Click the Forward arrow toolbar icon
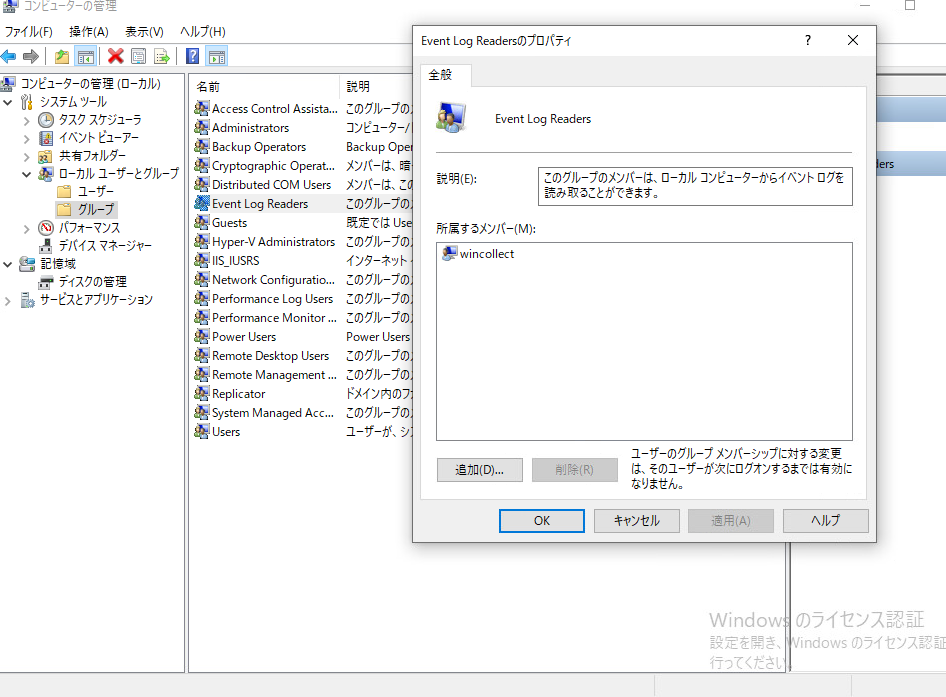This screenshot has height=697, width=946. (x=31, y=57)
